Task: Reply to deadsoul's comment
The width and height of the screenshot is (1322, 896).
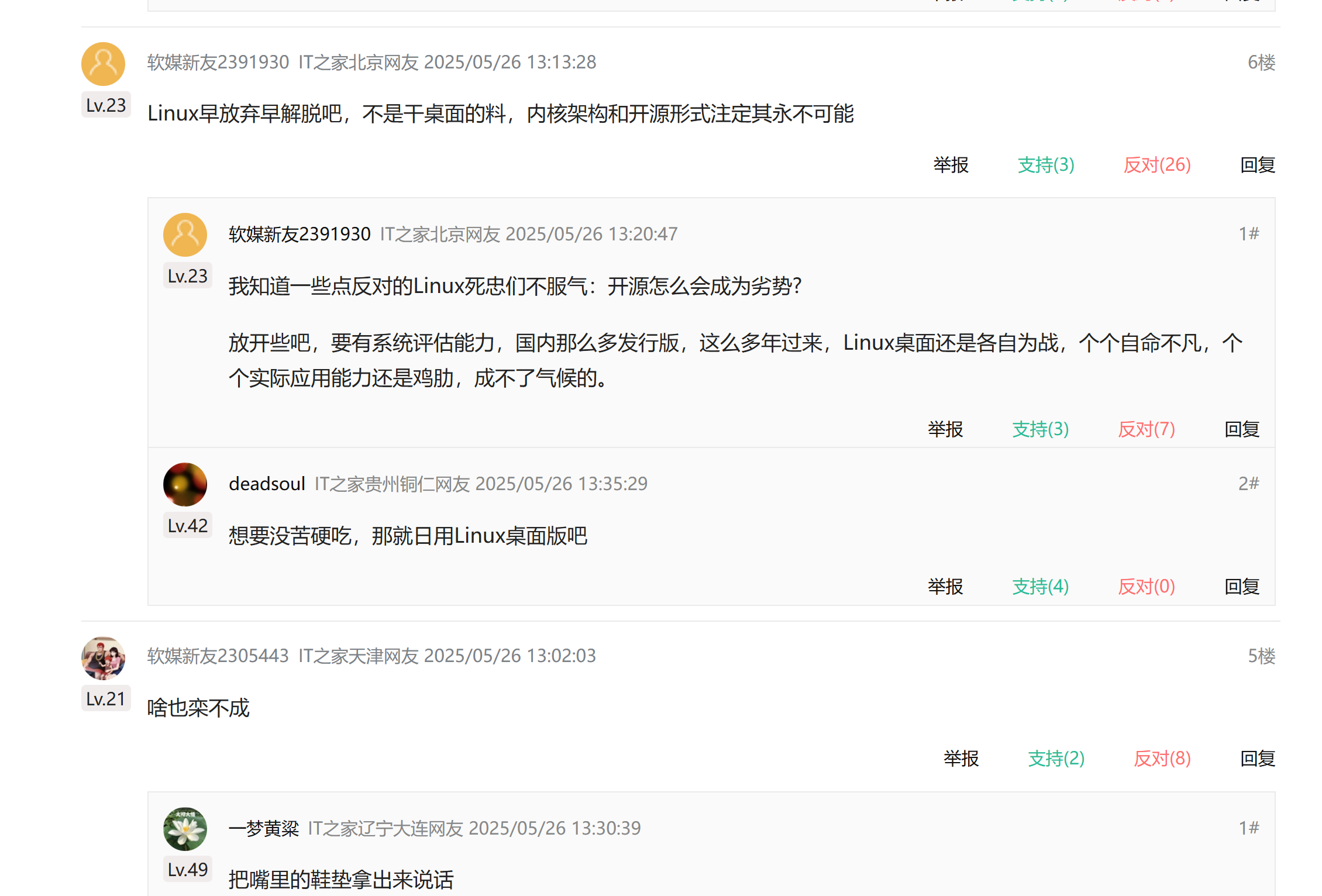Action: (1242, 586)
